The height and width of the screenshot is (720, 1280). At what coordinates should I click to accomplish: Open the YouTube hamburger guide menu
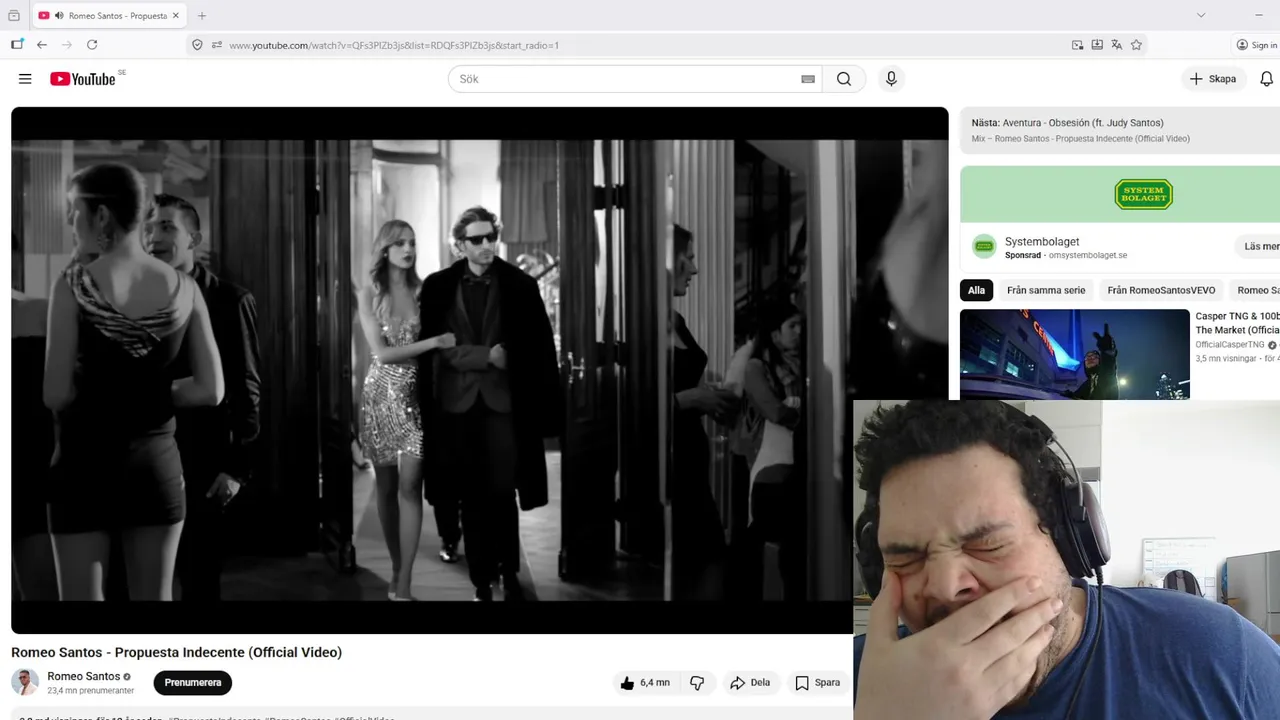pos(25,79)
